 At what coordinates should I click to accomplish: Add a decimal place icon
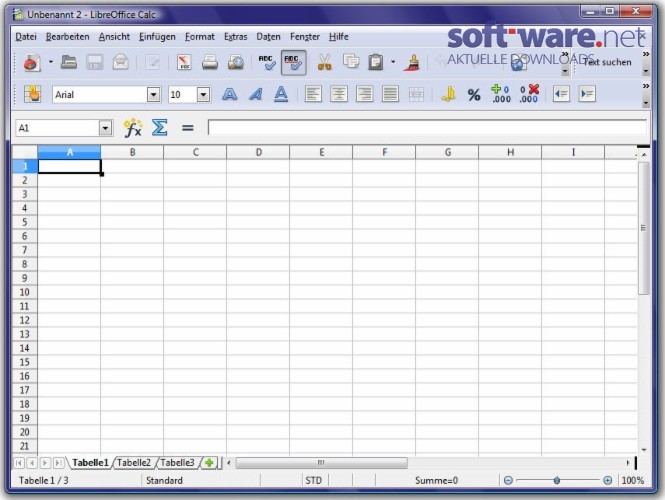click(501, 94)
